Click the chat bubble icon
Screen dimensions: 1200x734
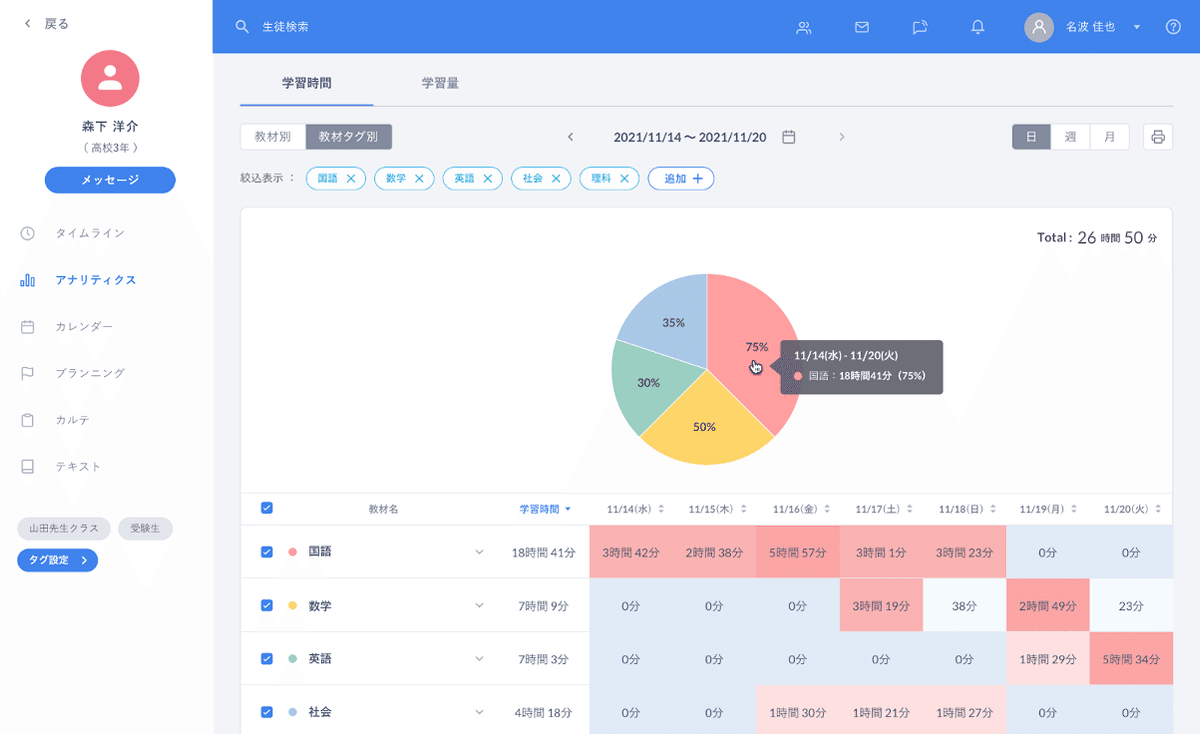pyautogui.click(x=919, y=28)
